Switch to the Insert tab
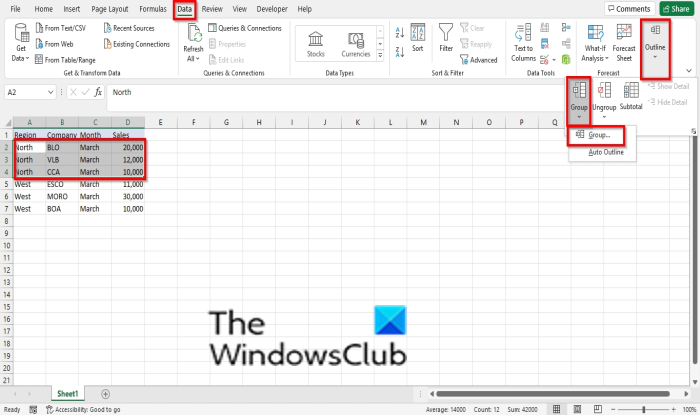 click(x=71, y=9)
